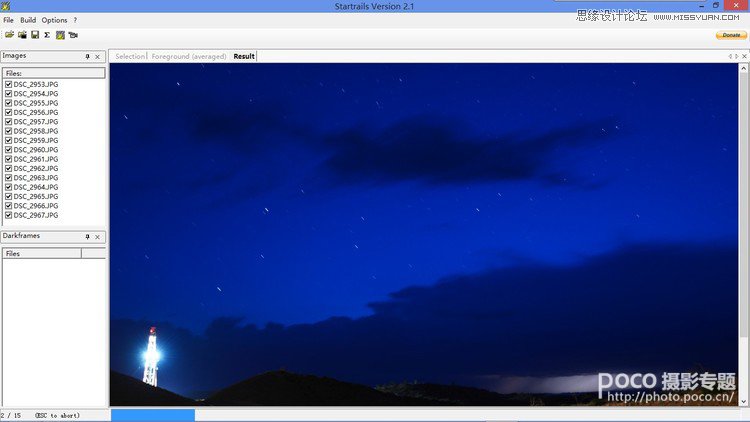Close the Images panel
Image resolution: width=750 pixels, height=422 pixels.
pos(98,56)
